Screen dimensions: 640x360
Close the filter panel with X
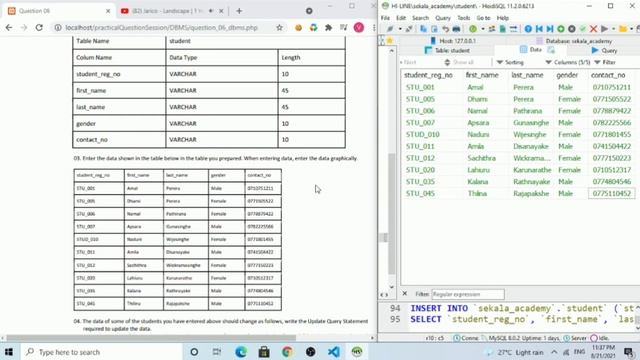point(404,293)
